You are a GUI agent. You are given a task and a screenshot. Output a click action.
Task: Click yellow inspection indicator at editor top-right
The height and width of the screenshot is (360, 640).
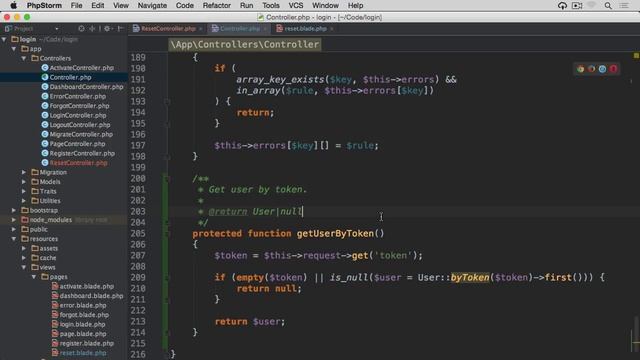(636, 56)
